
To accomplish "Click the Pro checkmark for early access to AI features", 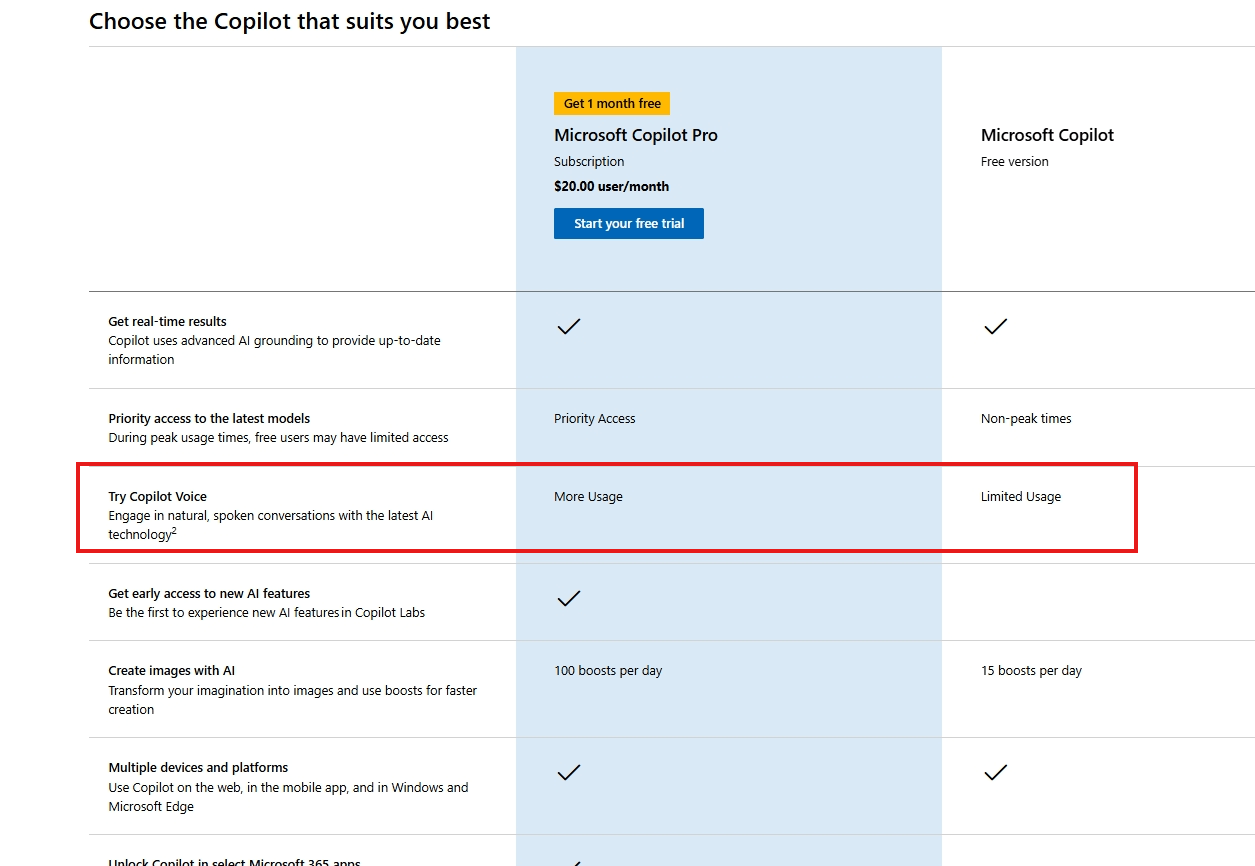I will 569,598.
